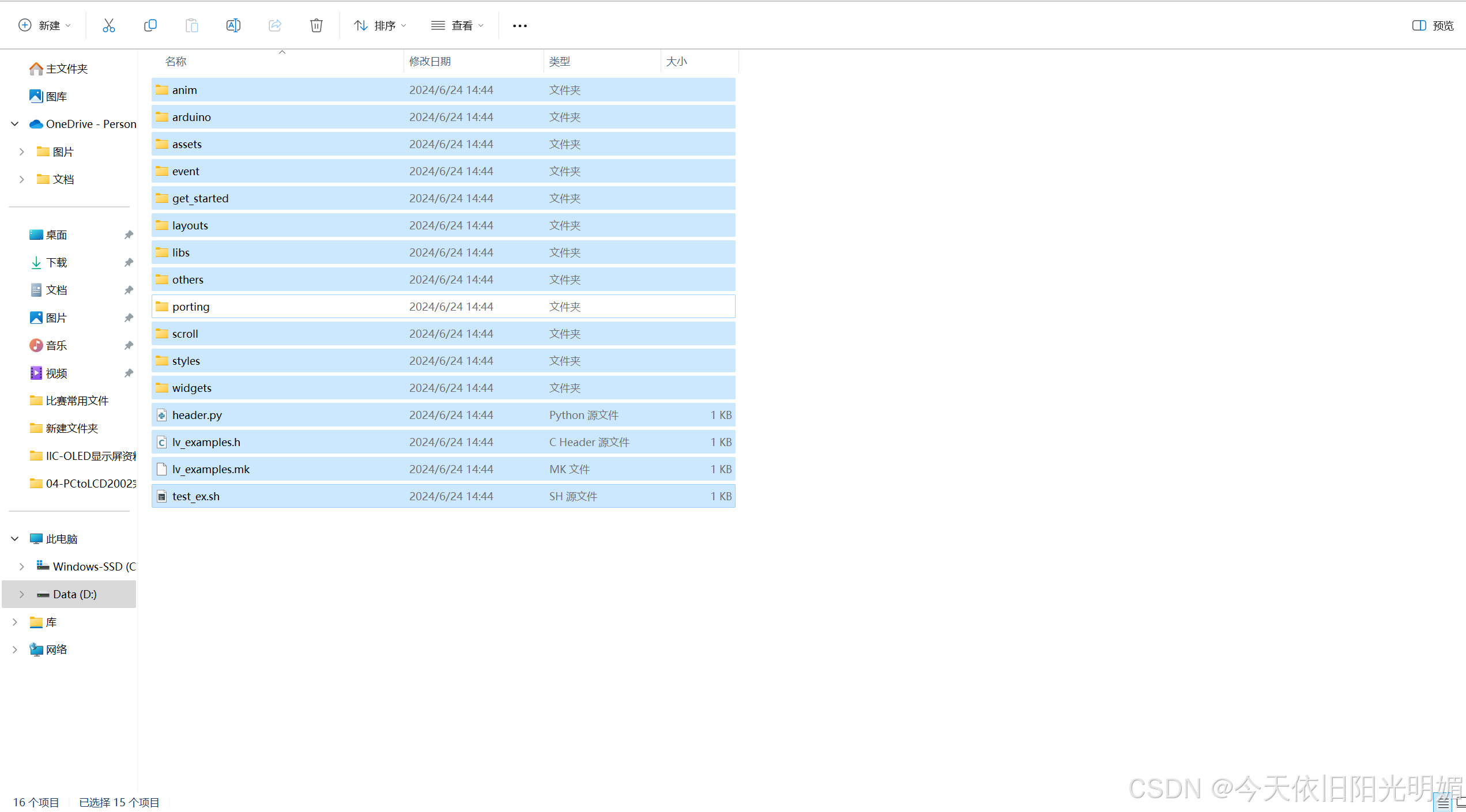Screen dimensions: 1466x812
Task: Expand the Data (D:) drive in sidebar
Action: [x=21, y=594]
